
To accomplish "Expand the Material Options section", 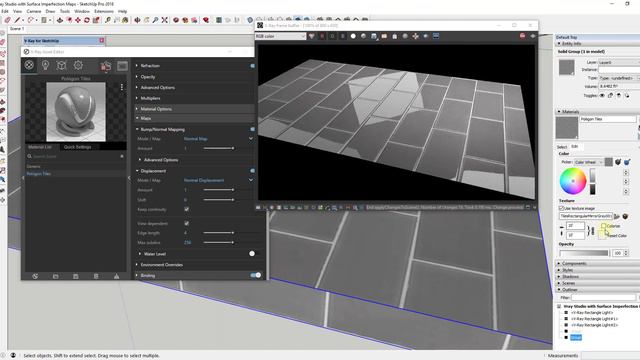I will tap(156, 109).
